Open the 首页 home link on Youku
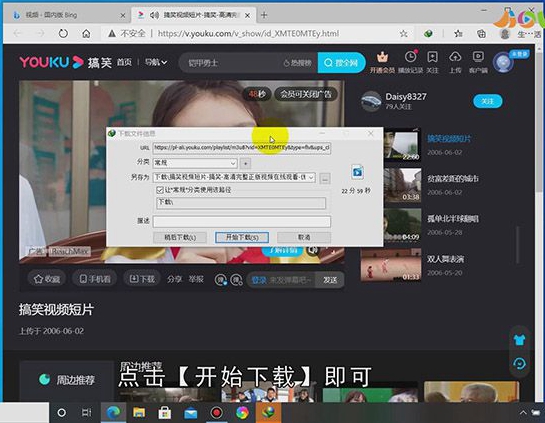The image size is (545, 423). tap(124, 63)
